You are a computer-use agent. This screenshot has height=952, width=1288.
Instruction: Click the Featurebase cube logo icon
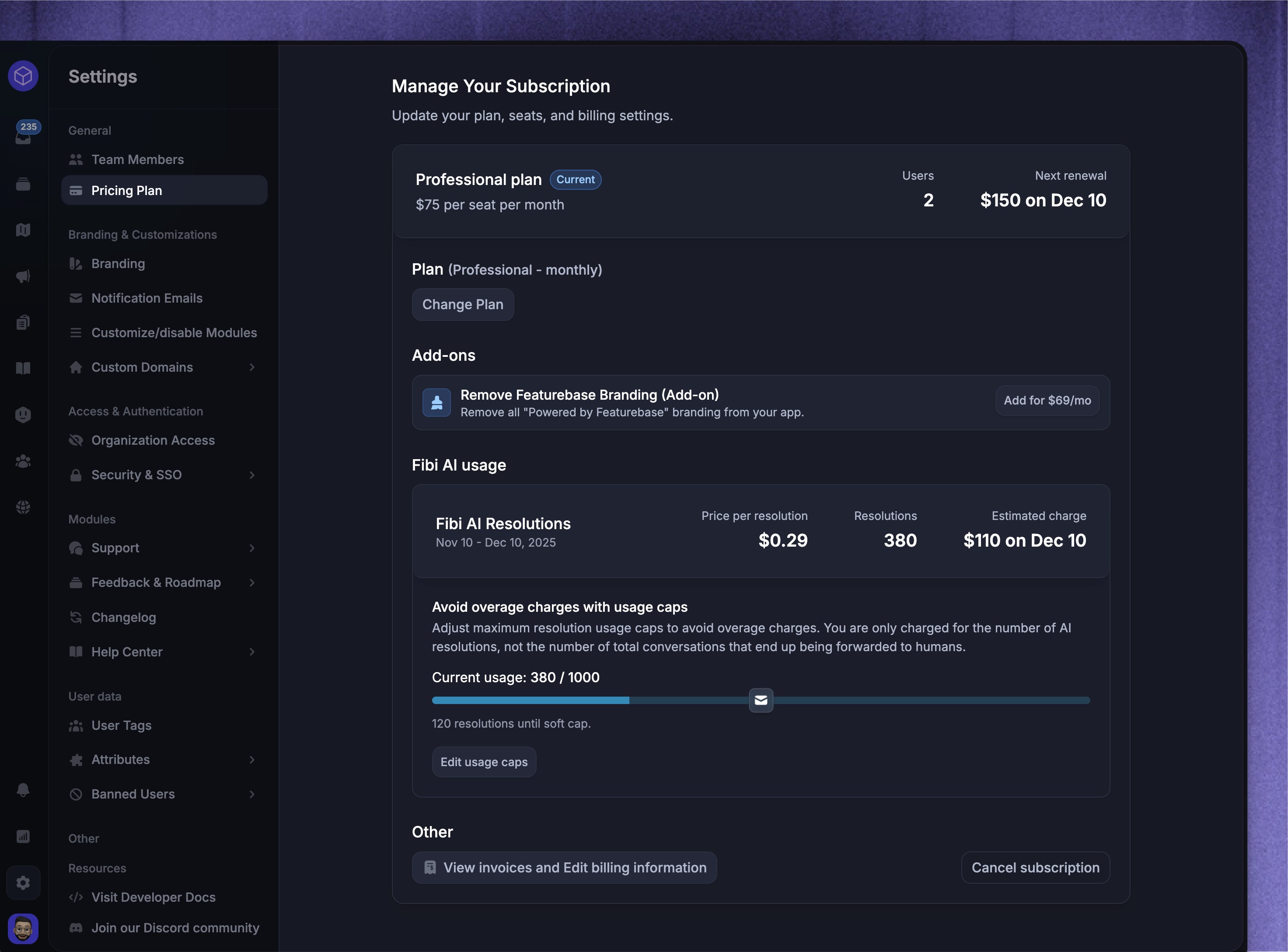23,76
